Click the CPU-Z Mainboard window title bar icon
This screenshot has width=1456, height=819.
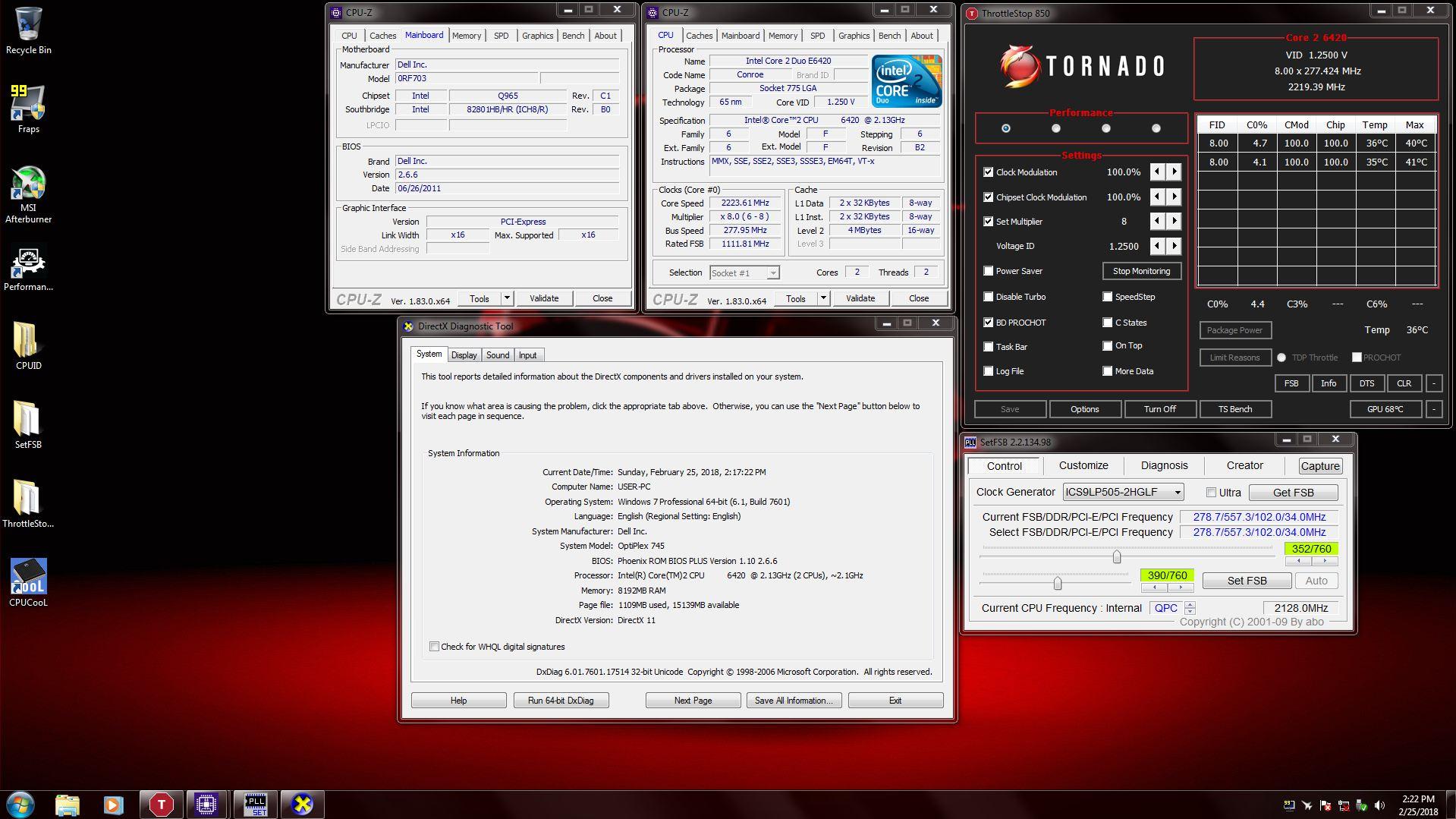(336, 12)
